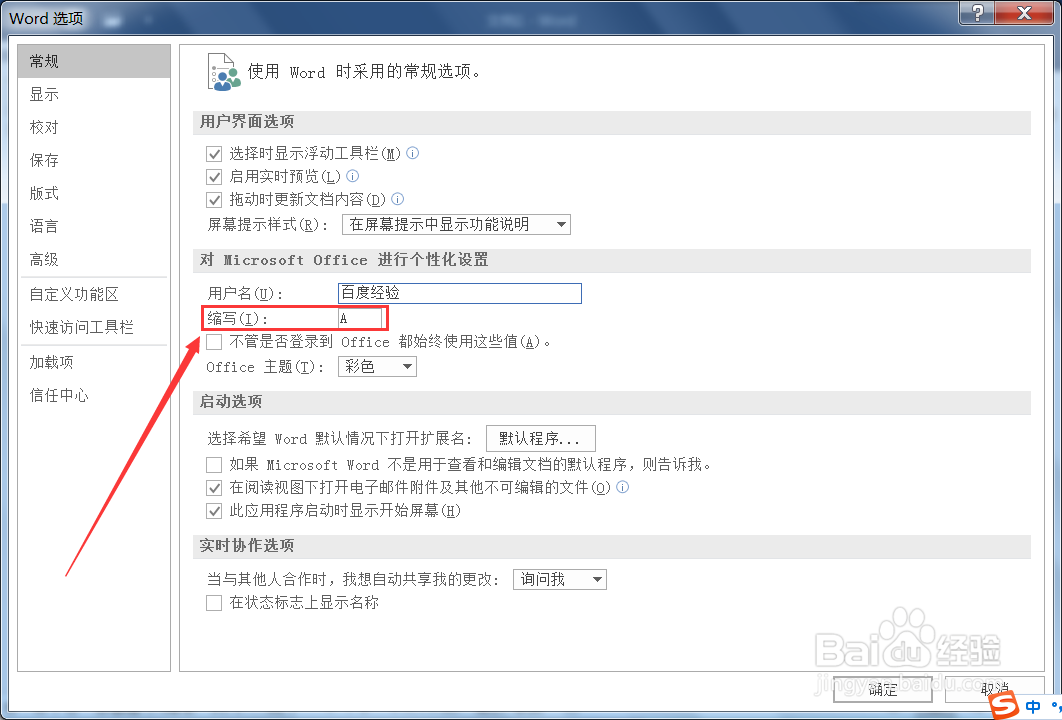Expand the Office 主题 彩色 dropdown
Image resolution: width=1062 pixels, height=720 pixels.
(377, 366)
